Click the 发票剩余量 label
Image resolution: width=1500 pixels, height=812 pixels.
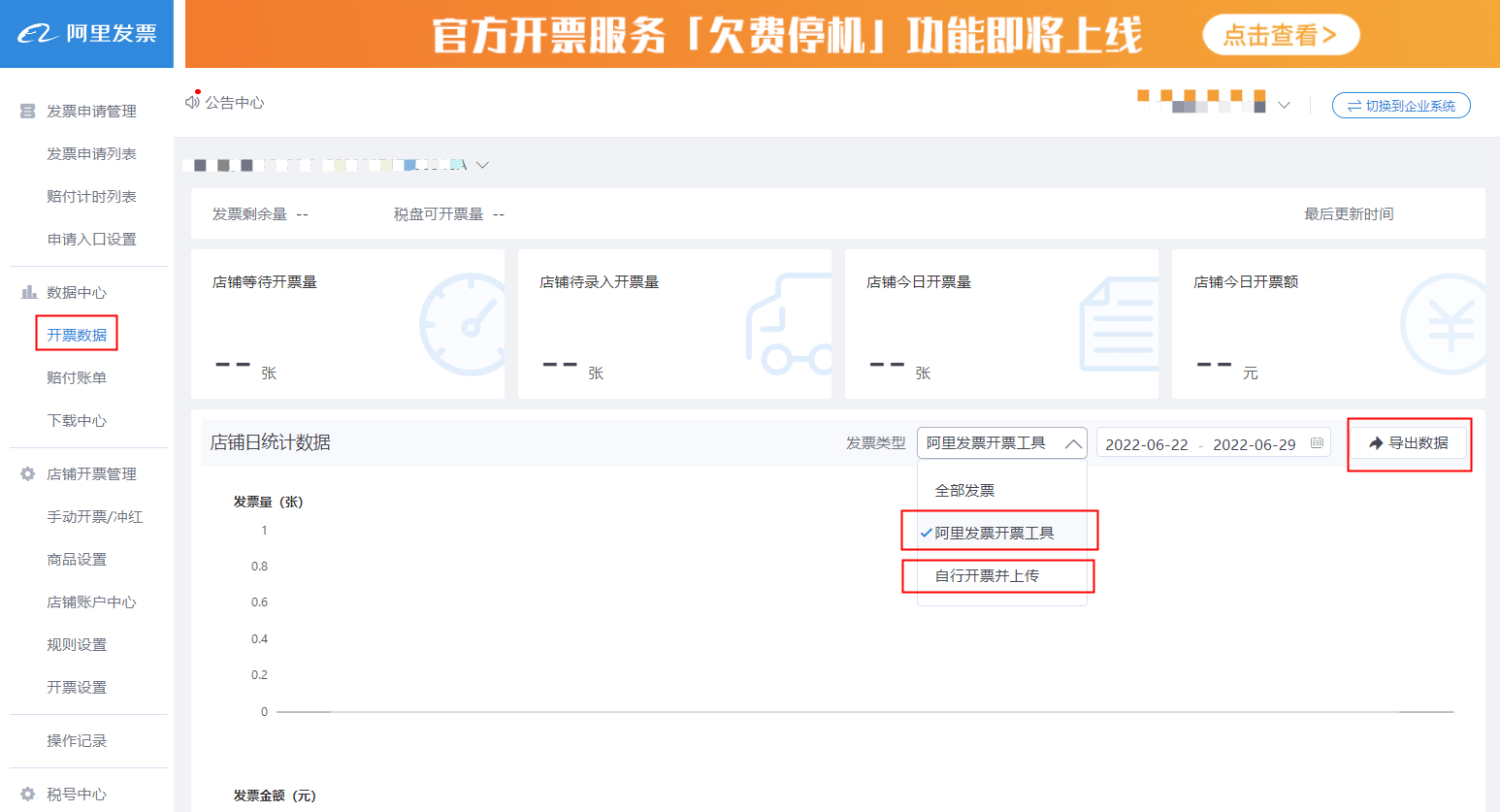click(249, 214)
